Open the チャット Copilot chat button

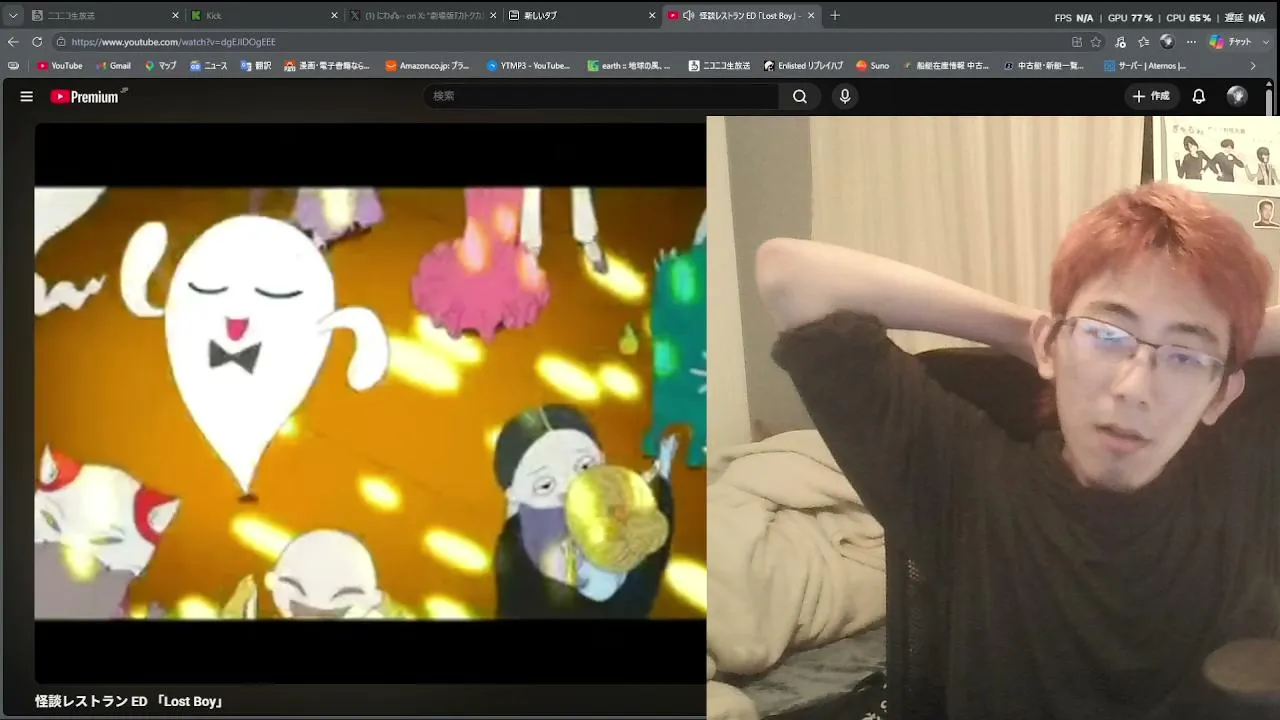pyautogui.click(x=1230, y=42)
